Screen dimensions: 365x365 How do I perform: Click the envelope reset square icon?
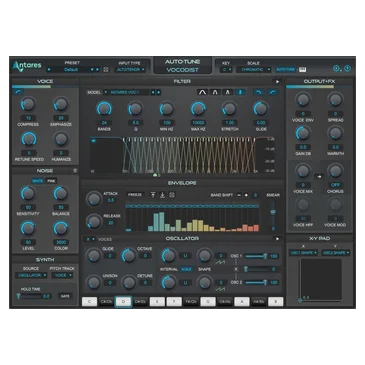click(x=172, y=195)
